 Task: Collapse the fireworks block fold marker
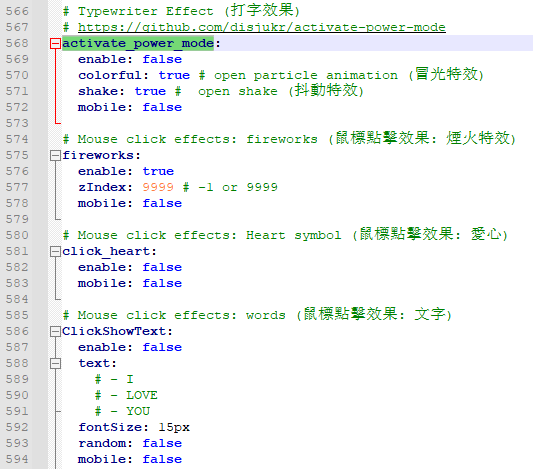coord(55,156)
